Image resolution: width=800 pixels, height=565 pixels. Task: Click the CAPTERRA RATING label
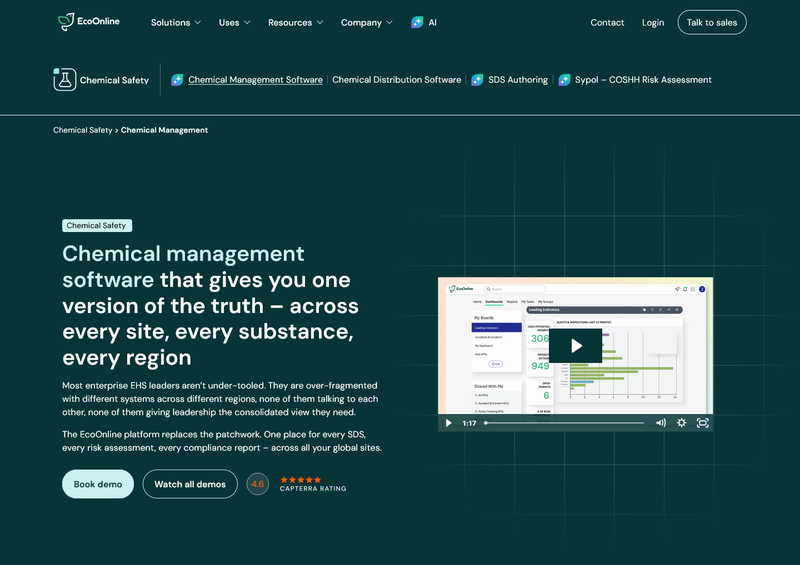point(313,488)
